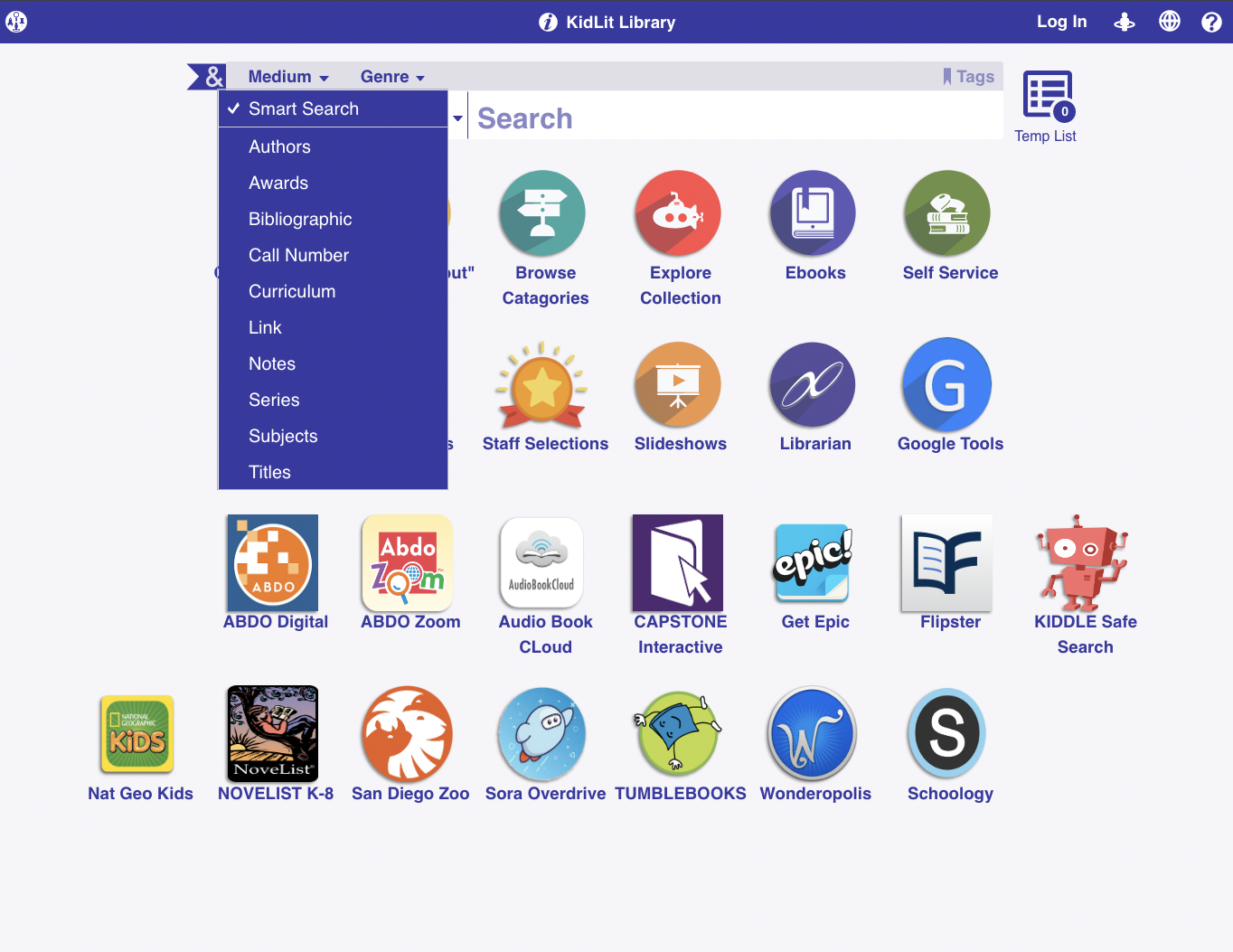Launch ABDO Digital
This screenshot has width=1233, height=952.
click(x=273, y=563)
